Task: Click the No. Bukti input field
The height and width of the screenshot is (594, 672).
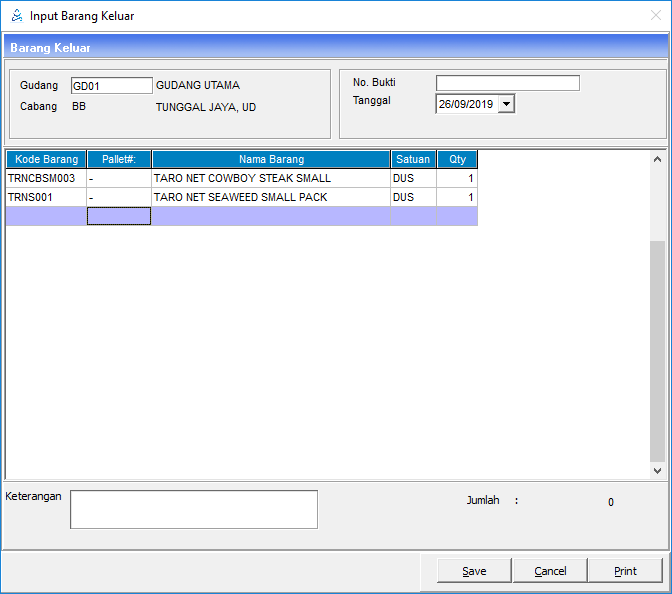Action: click(x=507, y=83)
